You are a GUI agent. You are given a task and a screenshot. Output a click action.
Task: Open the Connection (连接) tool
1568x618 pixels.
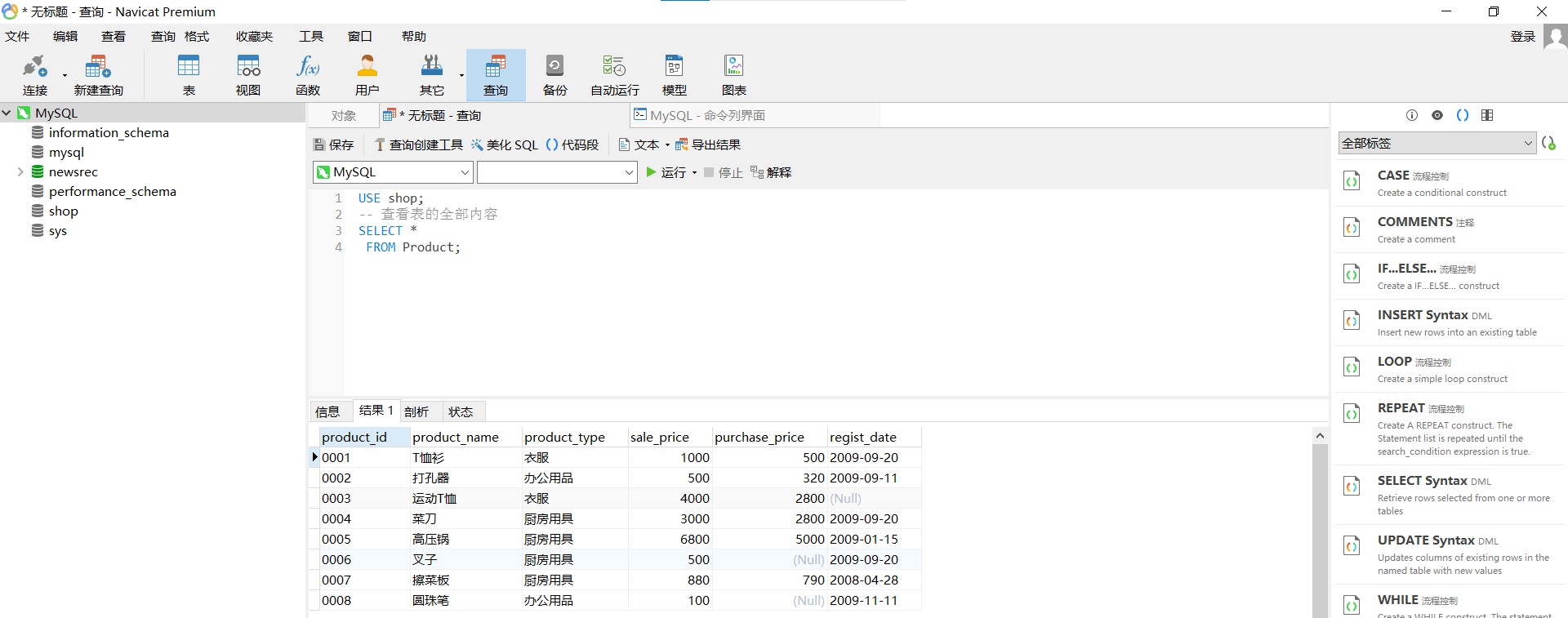[35, 74]
